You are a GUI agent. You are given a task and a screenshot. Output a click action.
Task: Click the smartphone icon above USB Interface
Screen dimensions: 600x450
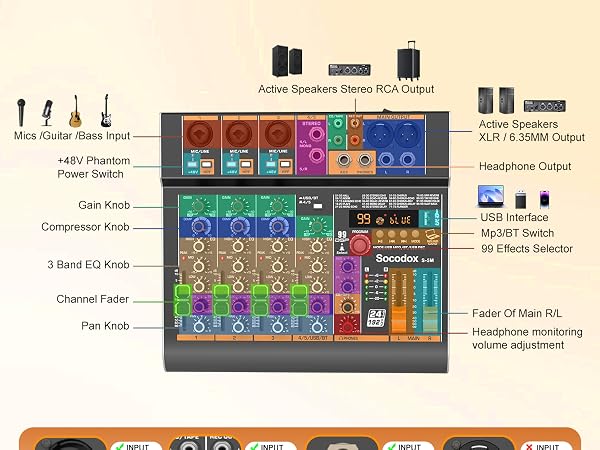tap(544, 199)
